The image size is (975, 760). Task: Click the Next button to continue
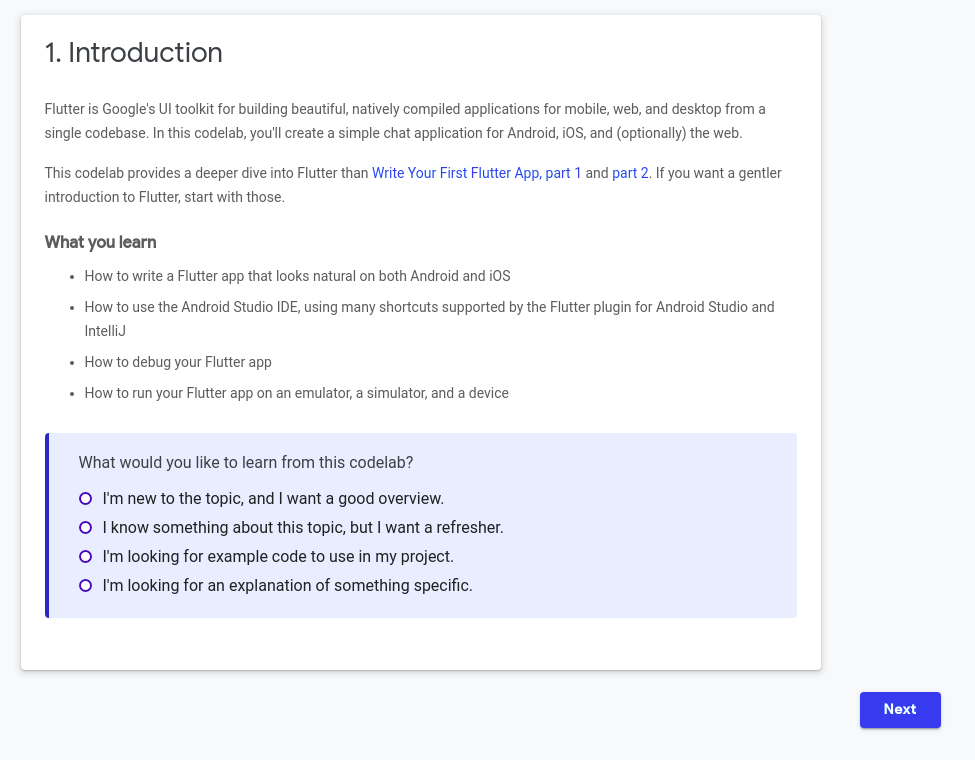(x=899, y=709)
